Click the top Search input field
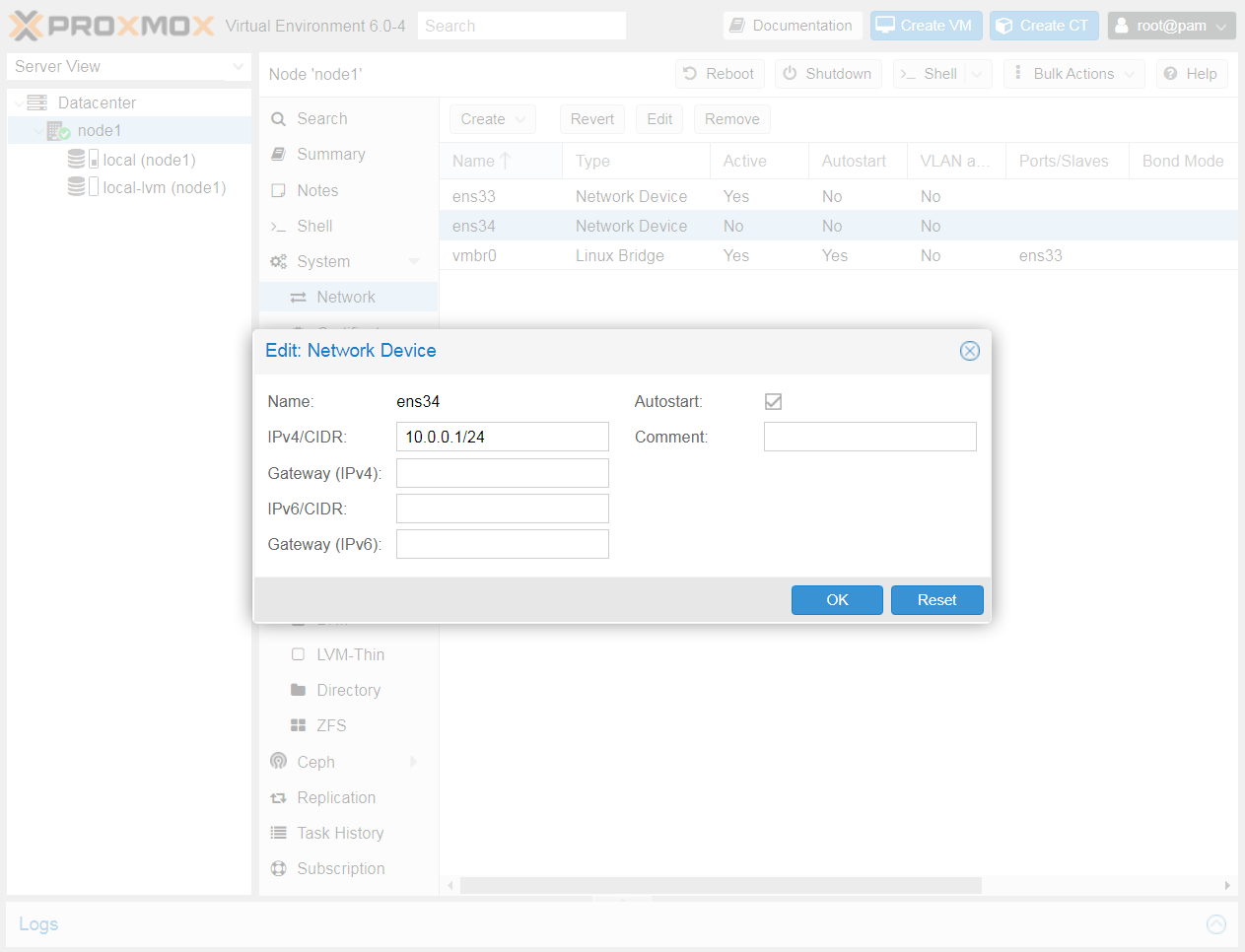This screenshot has width=1245, height=952. pyautogui.click(x=521, y=26)
